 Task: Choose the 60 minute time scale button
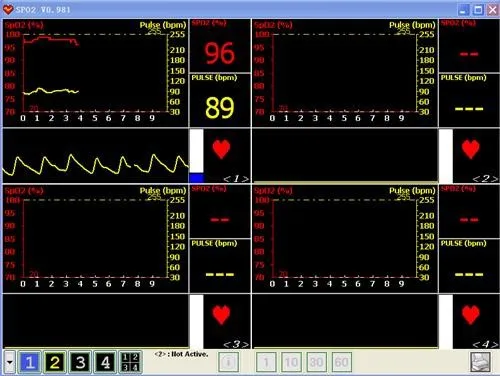tap(342, 362)
